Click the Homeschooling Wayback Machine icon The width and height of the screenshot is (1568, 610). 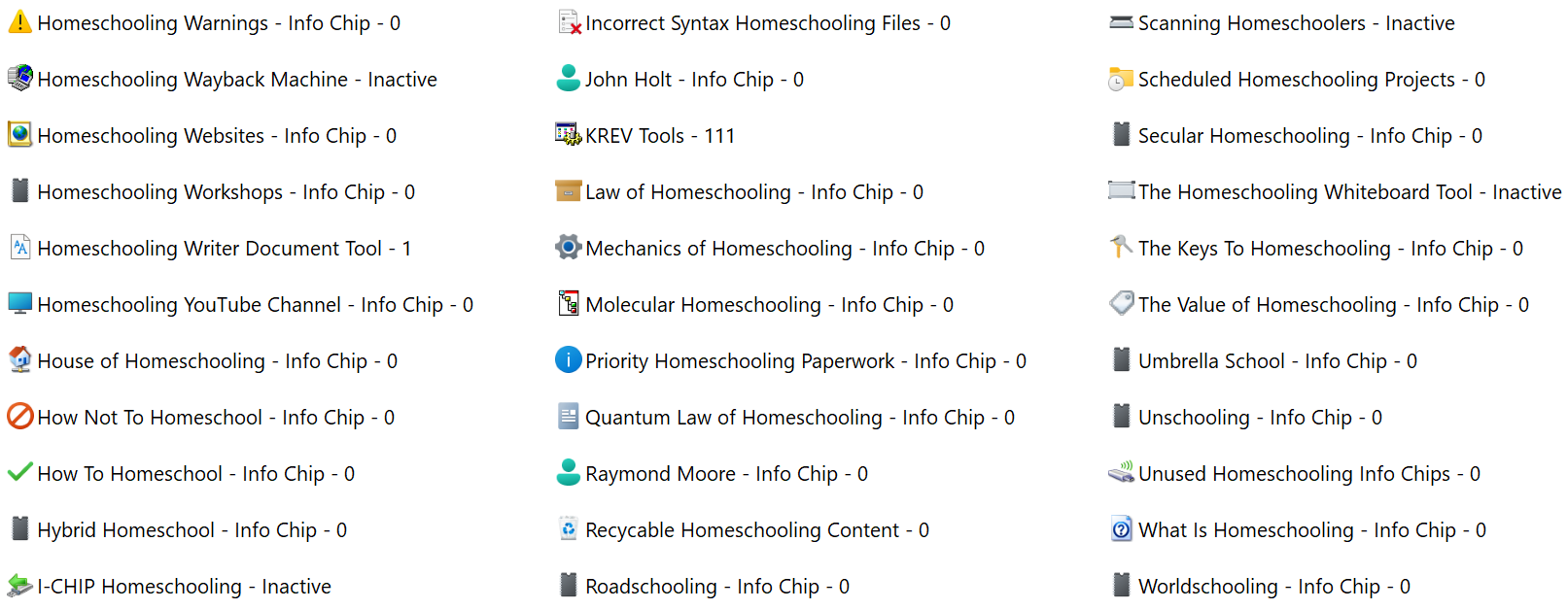point(19,79)
